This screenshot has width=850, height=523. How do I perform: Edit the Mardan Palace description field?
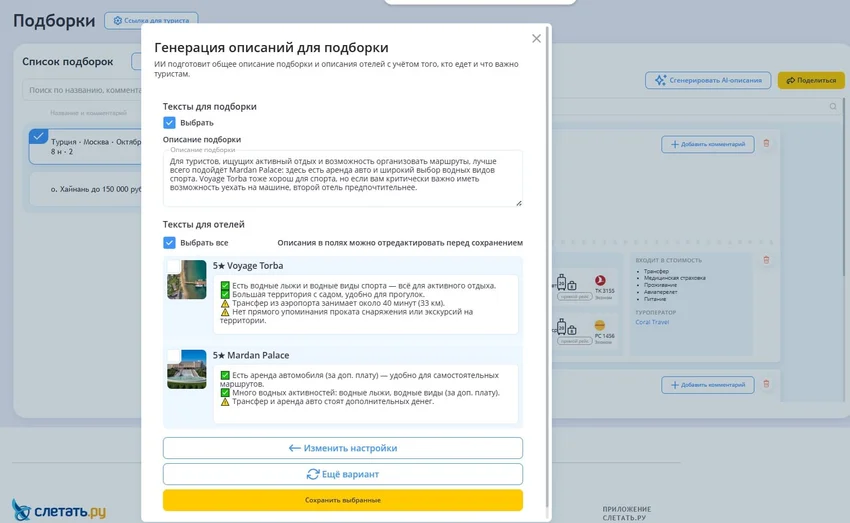click(365, 393)
